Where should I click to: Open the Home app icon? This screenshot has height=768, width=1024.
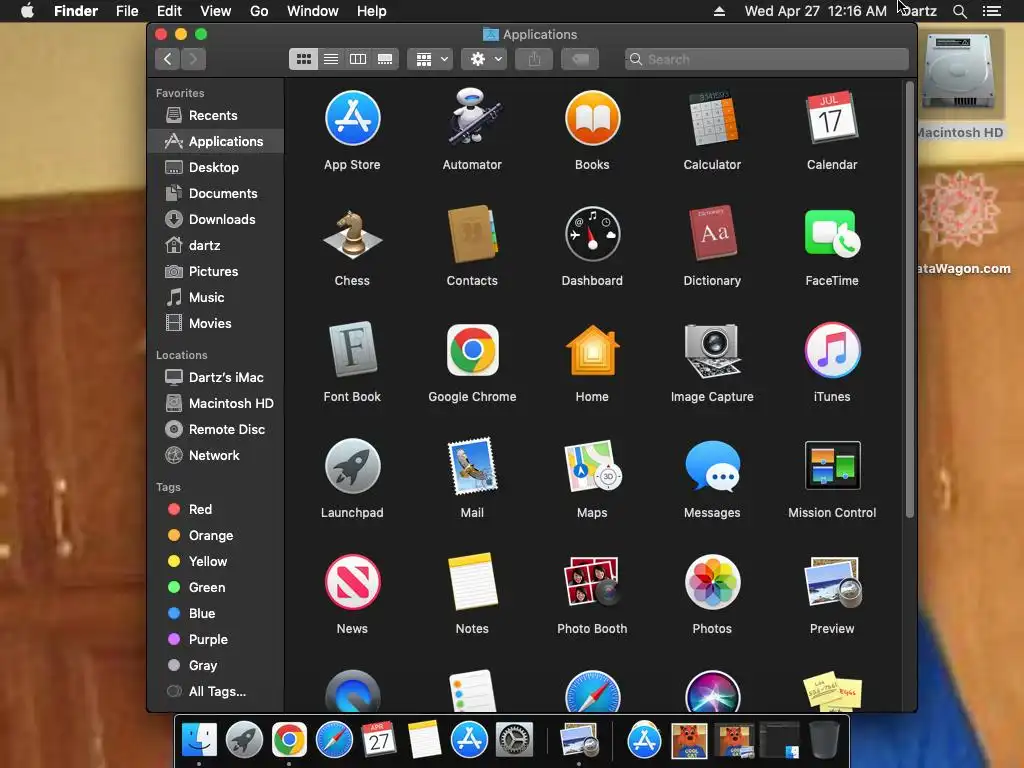(x=592, y=350)
